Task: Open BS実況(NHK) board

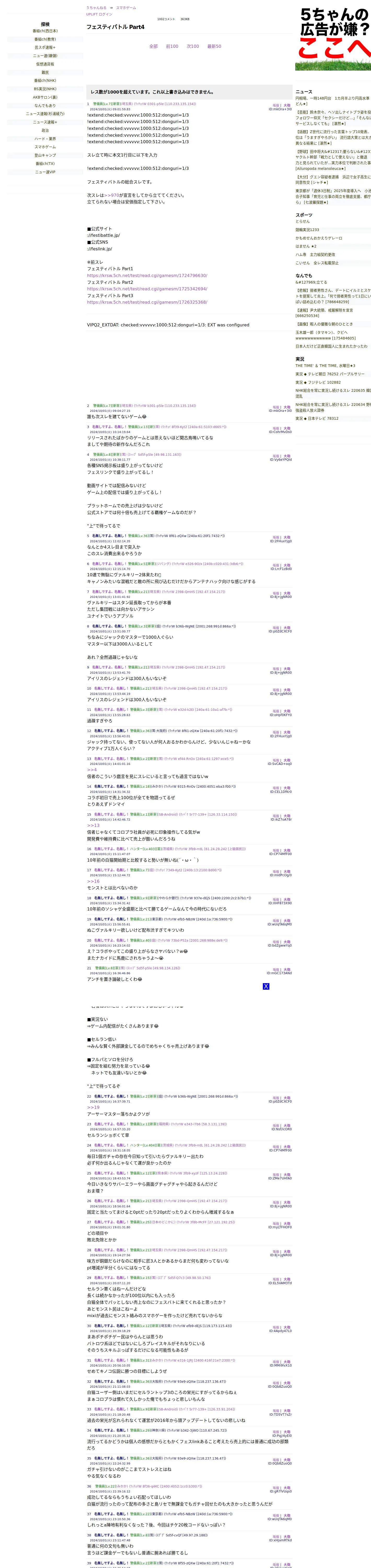Action: click(x=45, y=89)
